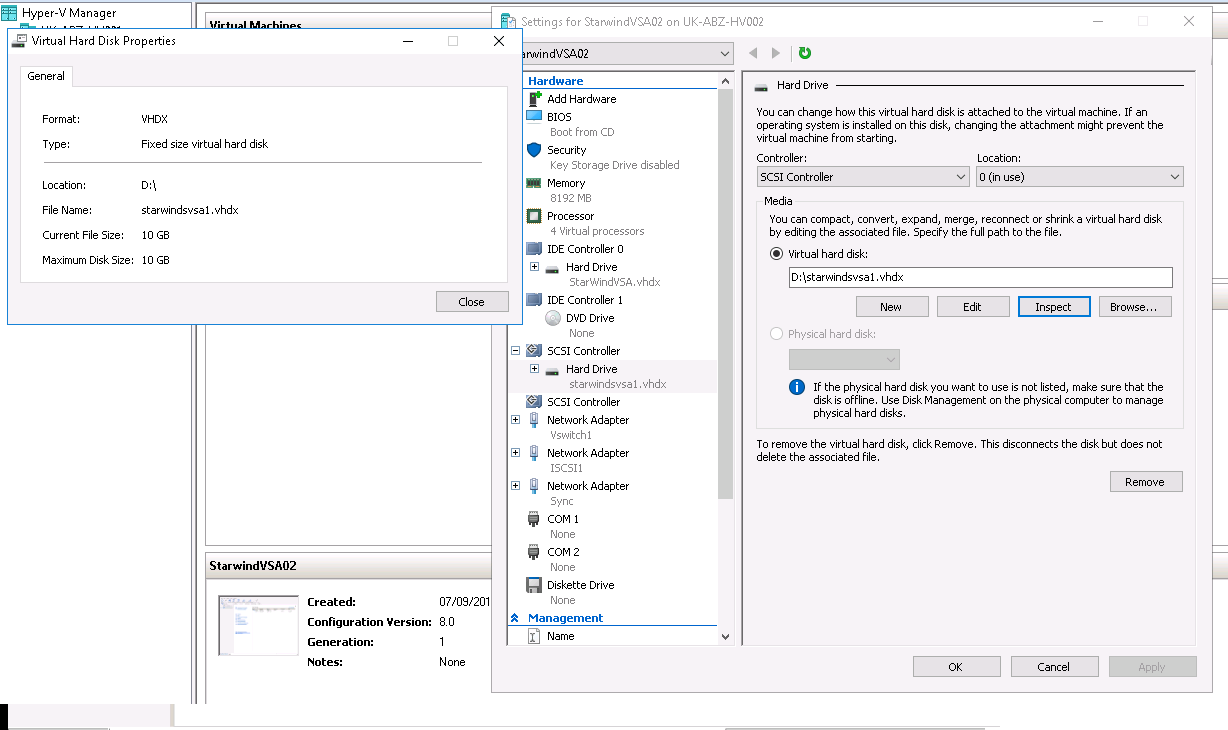Click the Remove button
Screen dimensions: 1228x730
(1146, 482)
